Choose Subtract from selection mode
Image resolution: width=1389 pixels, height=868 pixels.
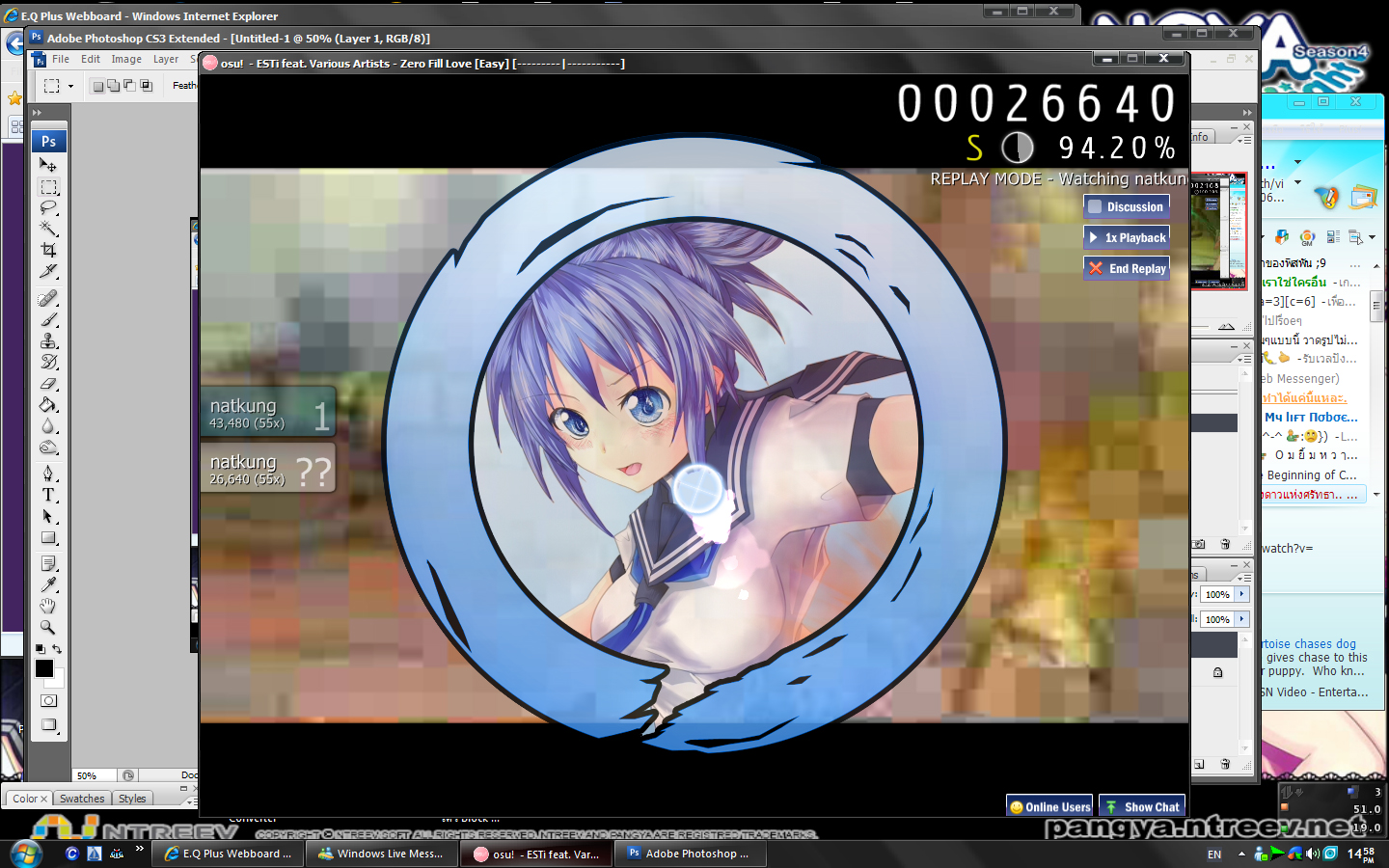(x=129, y=86)
